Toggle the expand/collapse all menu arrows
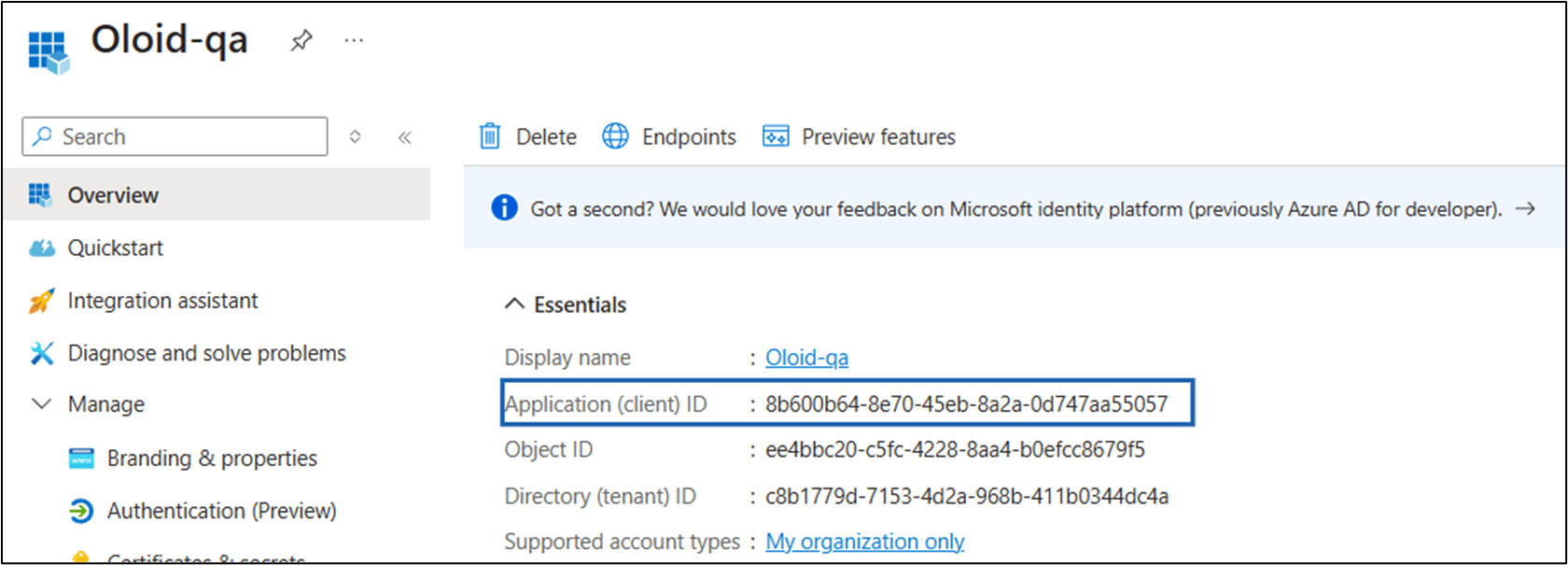 point(355,136)
